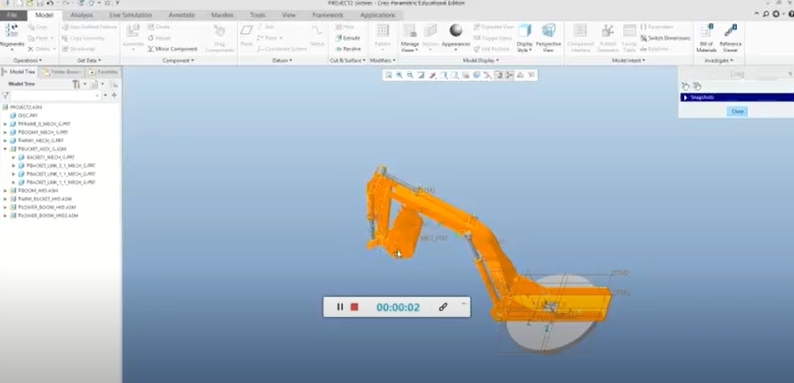Click the Model Tree search field
794x383 pixels.
[56, 95]
